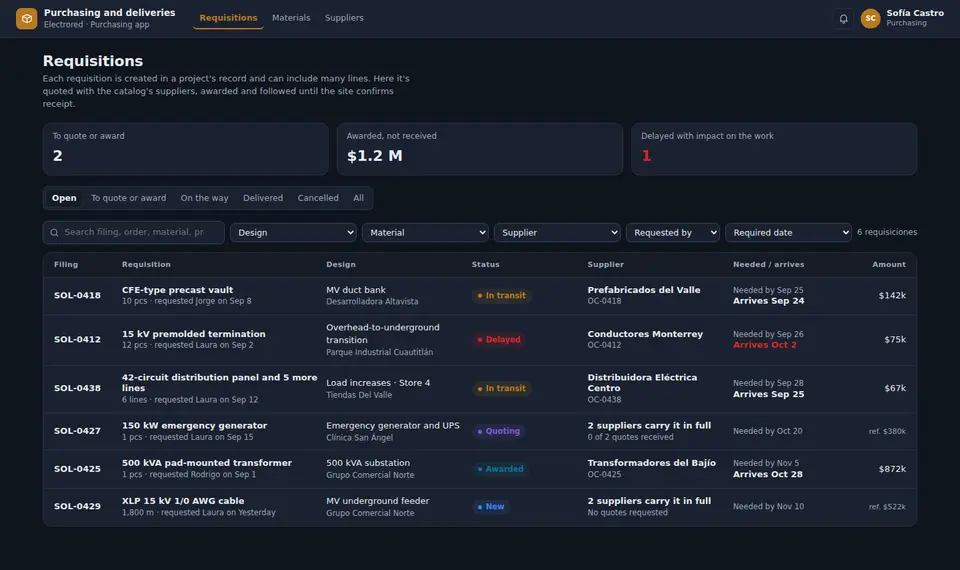Select the All filter tab
960x570 pixels.
tap(358, 198)
